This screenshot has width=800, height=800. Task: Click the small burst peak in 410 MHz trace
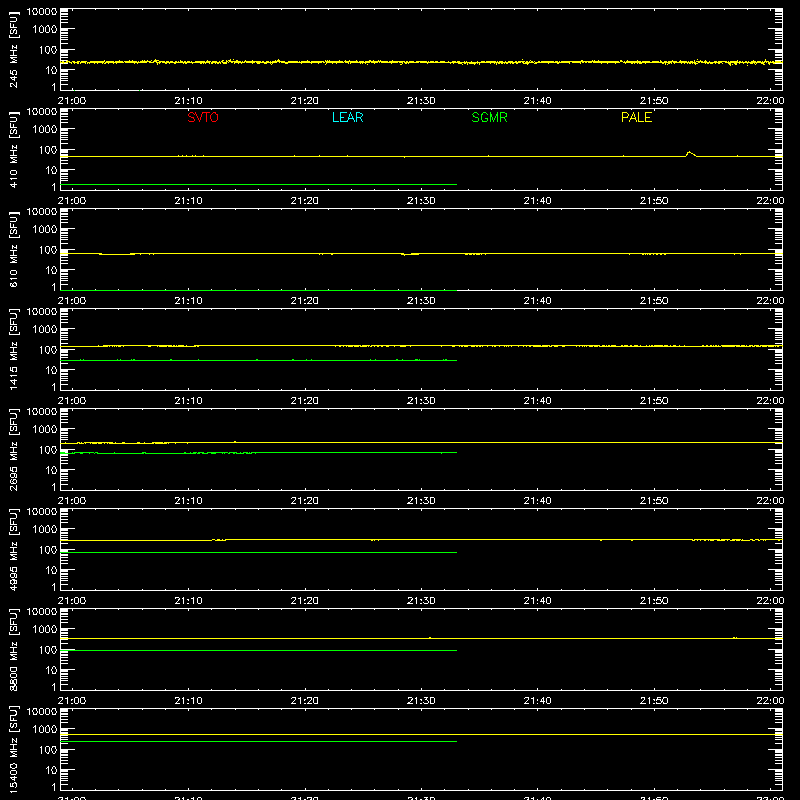click(690, 152)
